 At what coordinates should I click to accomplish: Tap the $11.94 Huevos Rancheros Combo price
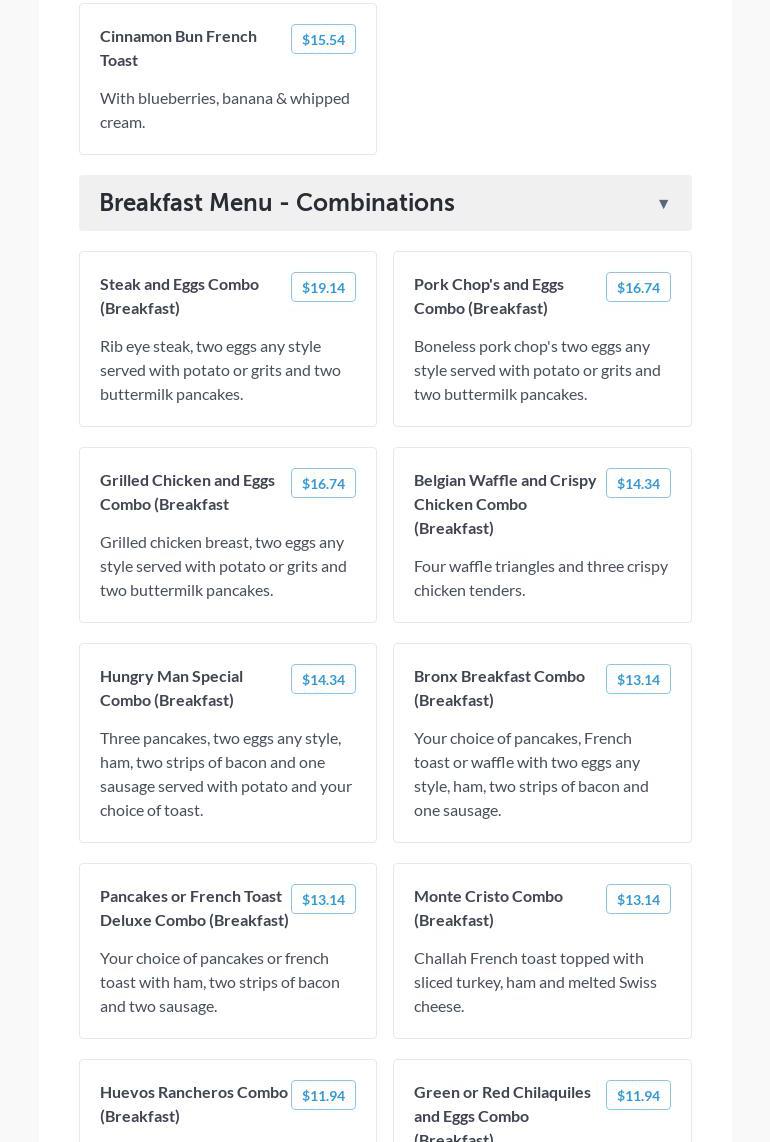[x=323, y=1096]
